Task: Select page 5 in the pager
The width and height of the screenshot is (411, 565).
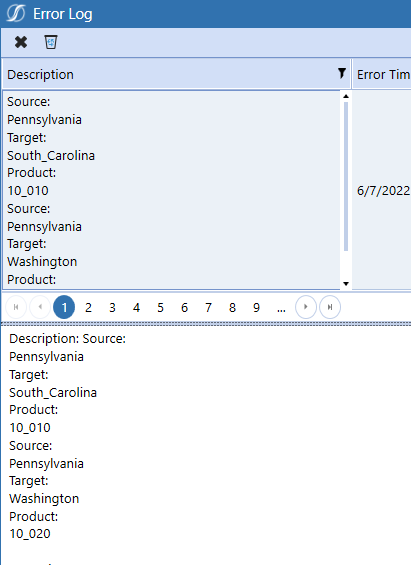Action: pos(160,307)
